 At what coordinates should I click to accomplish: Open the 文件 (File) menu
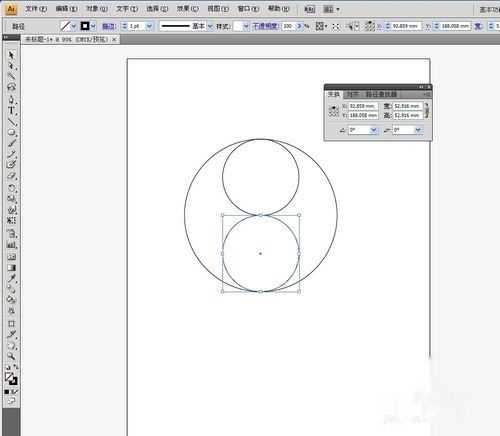(36, 9)
